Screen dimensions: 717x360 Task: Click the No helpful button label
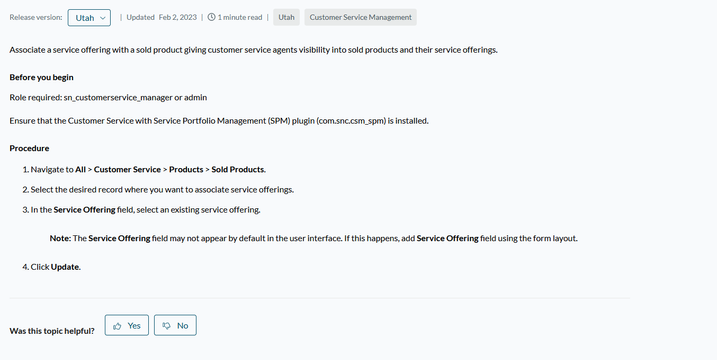(x=182, y=326)
